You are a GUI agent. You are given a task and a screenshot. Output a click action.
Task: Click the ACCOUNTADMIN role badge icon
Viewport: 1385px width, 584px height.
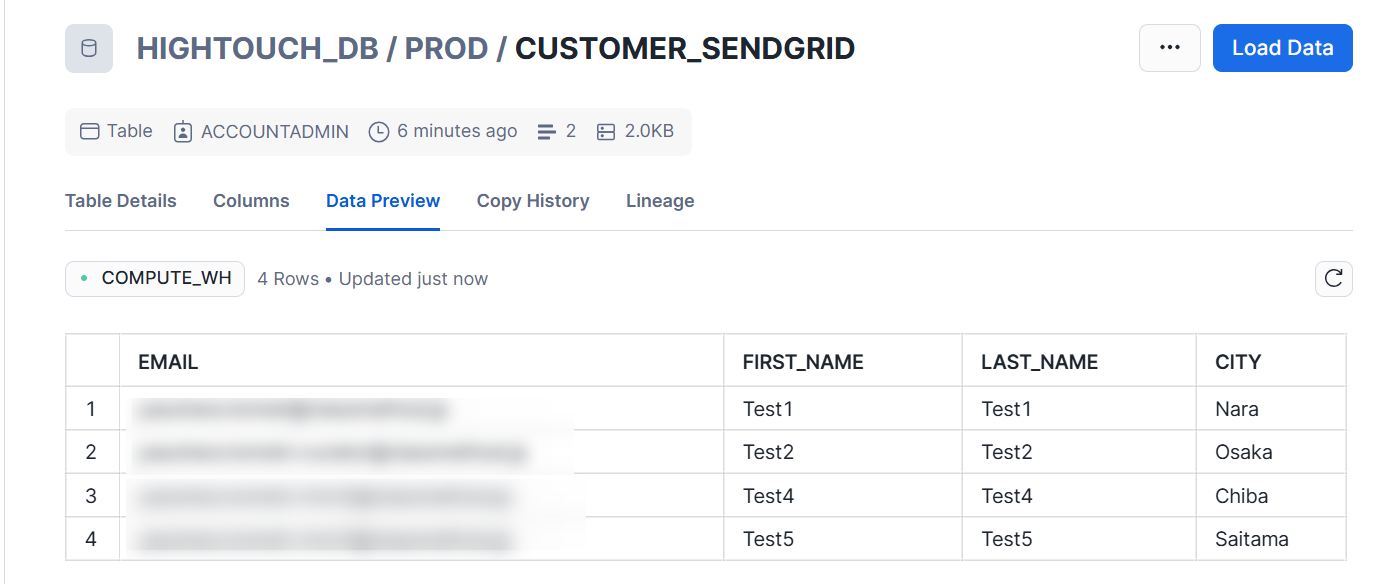pyautogui.click(x=182, y=131)
